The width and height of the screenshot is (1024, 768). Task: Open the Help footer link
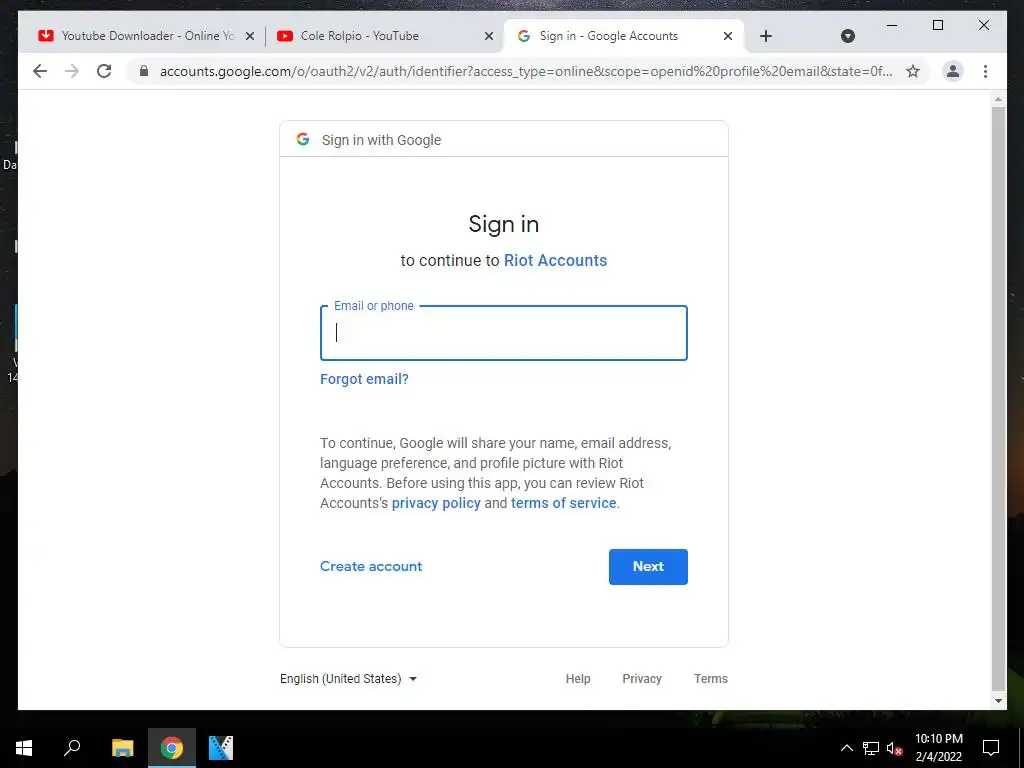pos(578,679)
